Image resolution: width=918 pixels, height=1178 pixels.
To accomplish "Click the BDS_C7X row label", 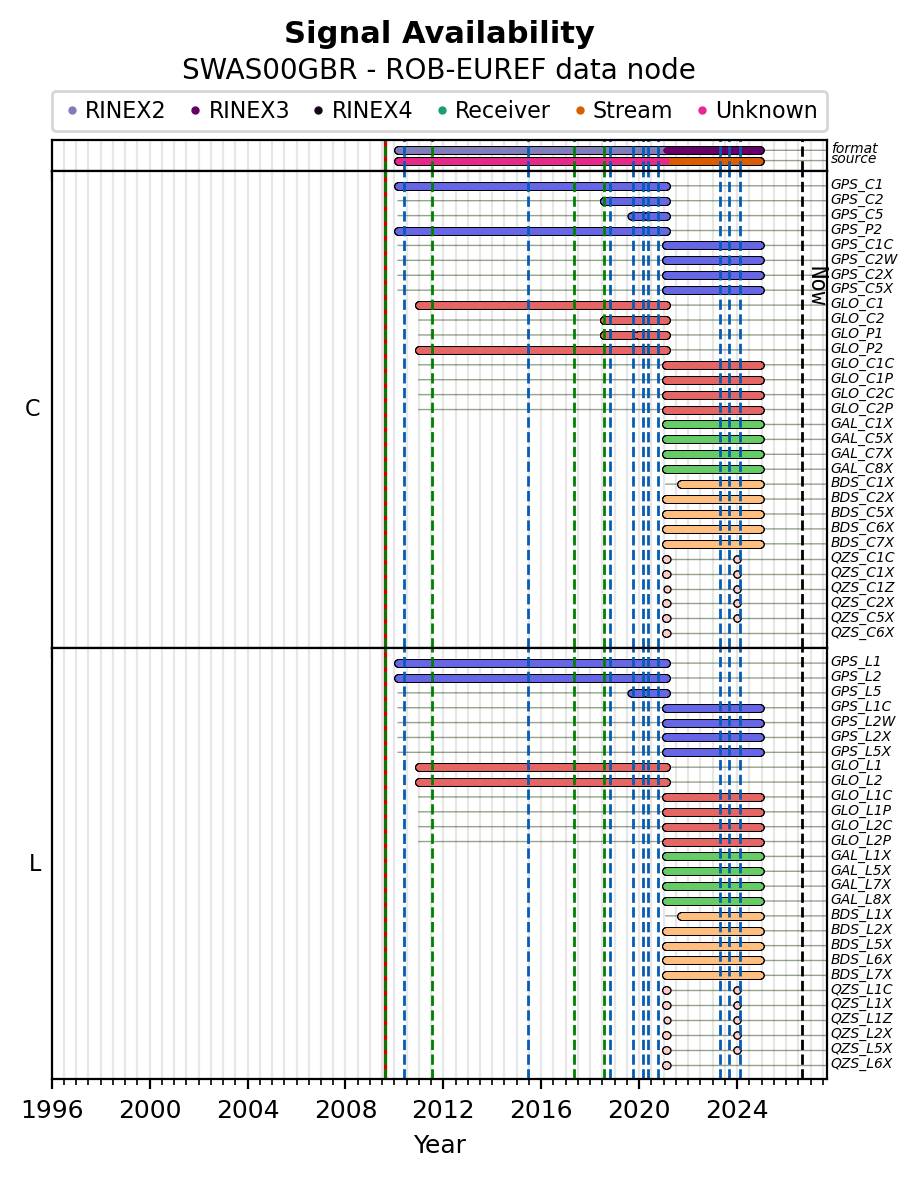I will pos(862,542).
